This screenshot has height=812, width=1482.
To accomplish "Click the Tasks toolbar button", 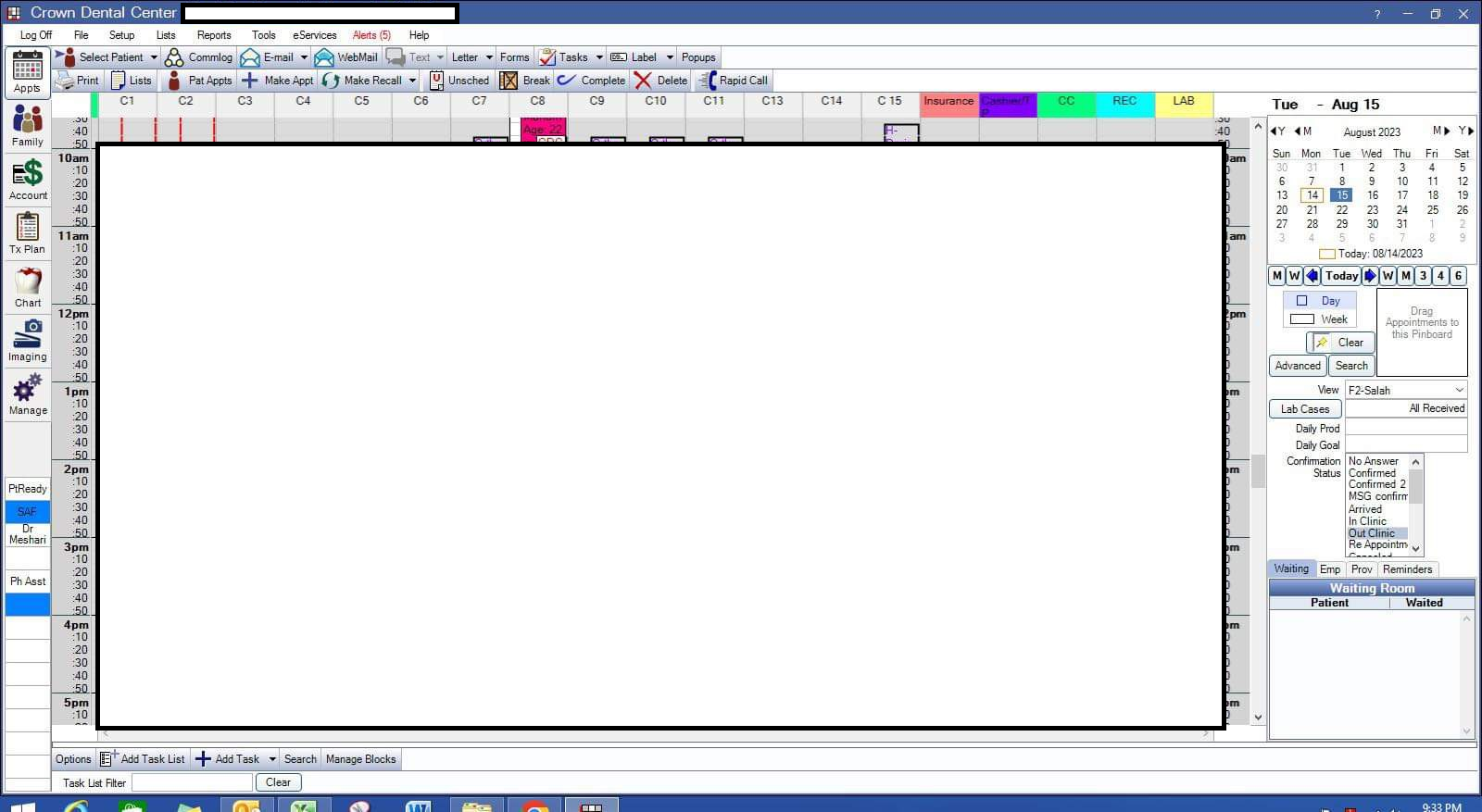I will (564, 57).
